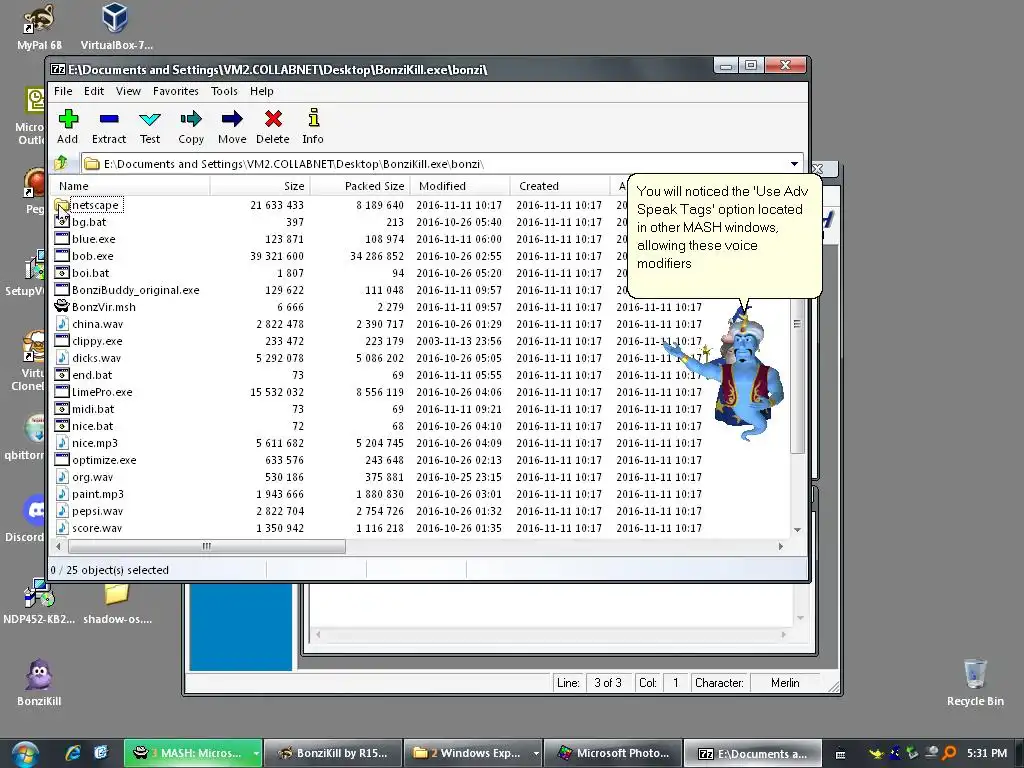The image size is (1024, 768).
Task: Click the taskbar clock showing 5:31 PM
Action: click(986, 753)
